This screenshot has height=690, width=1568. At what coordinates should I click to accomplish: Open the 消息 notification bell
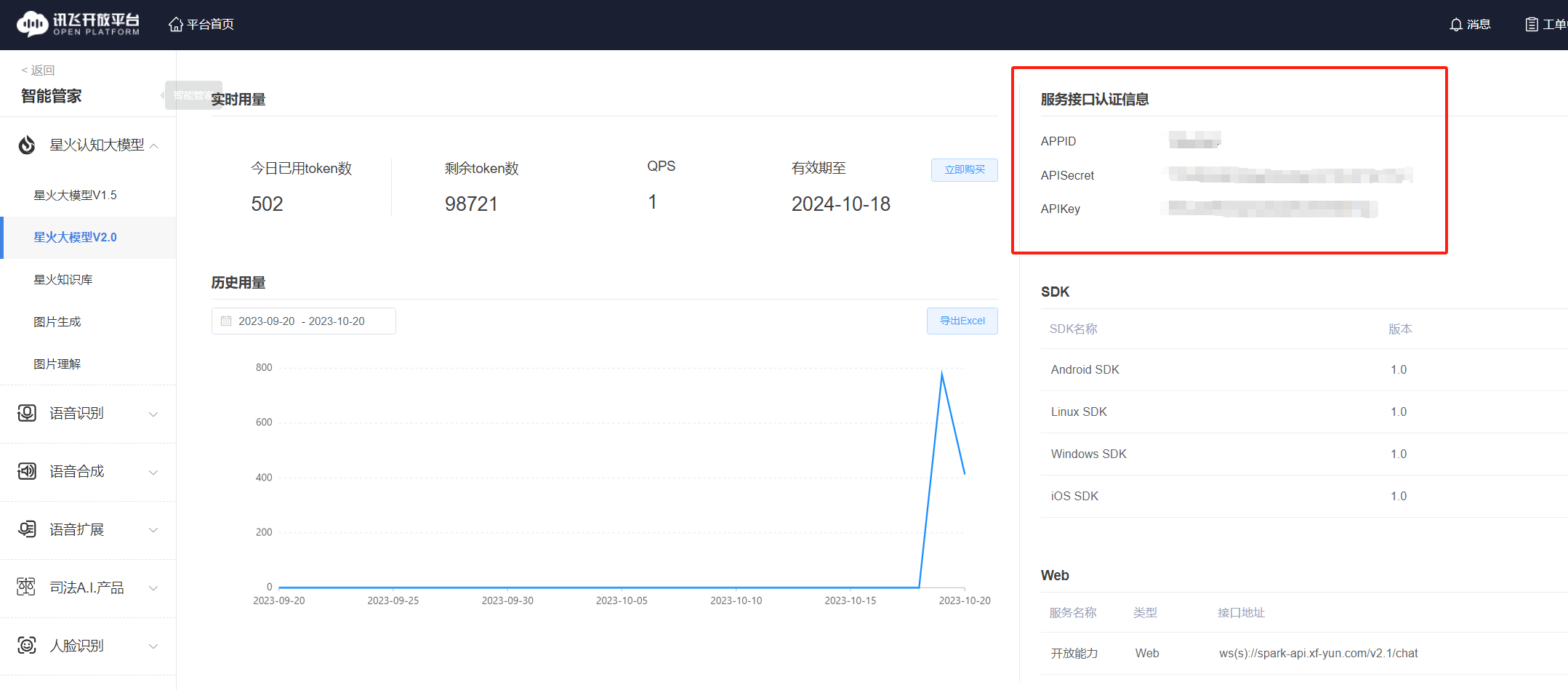pos(1456,25)
